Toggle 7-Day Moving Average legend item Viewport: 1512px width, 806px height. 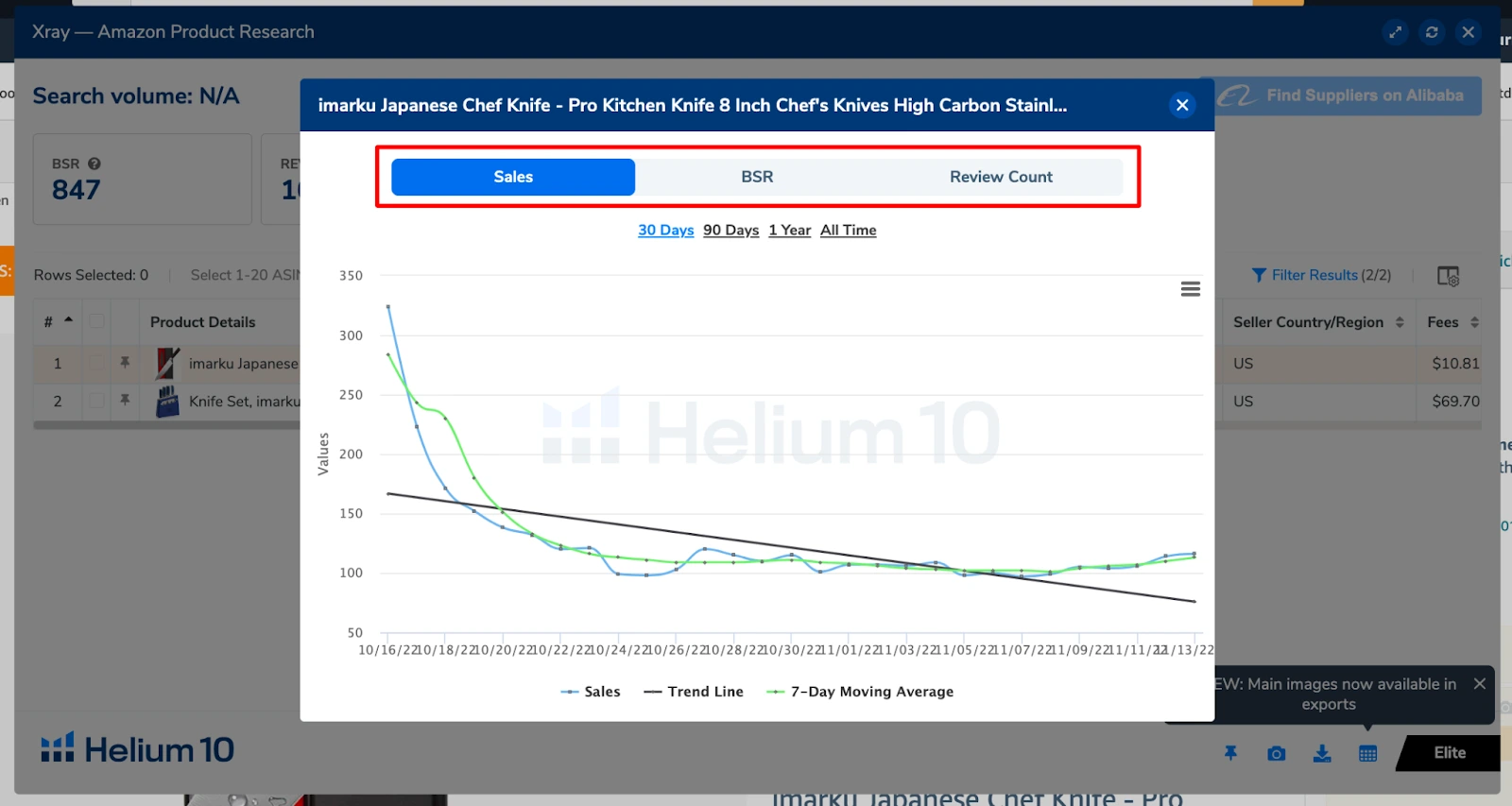coord(860,692)
